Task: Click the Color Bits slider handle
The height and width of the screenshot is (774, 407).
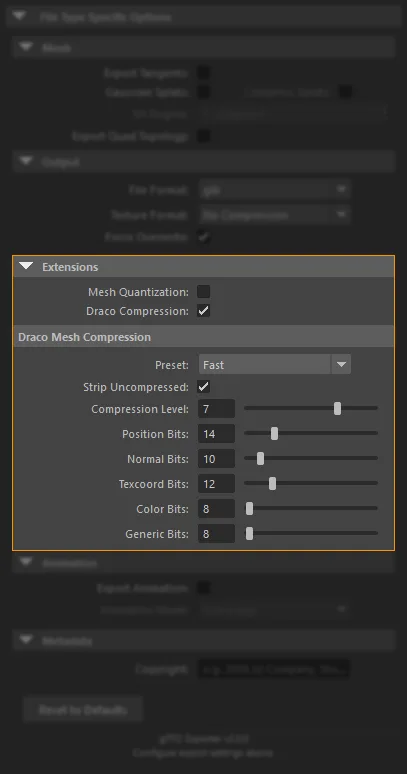Action: (x=250, y=508)
